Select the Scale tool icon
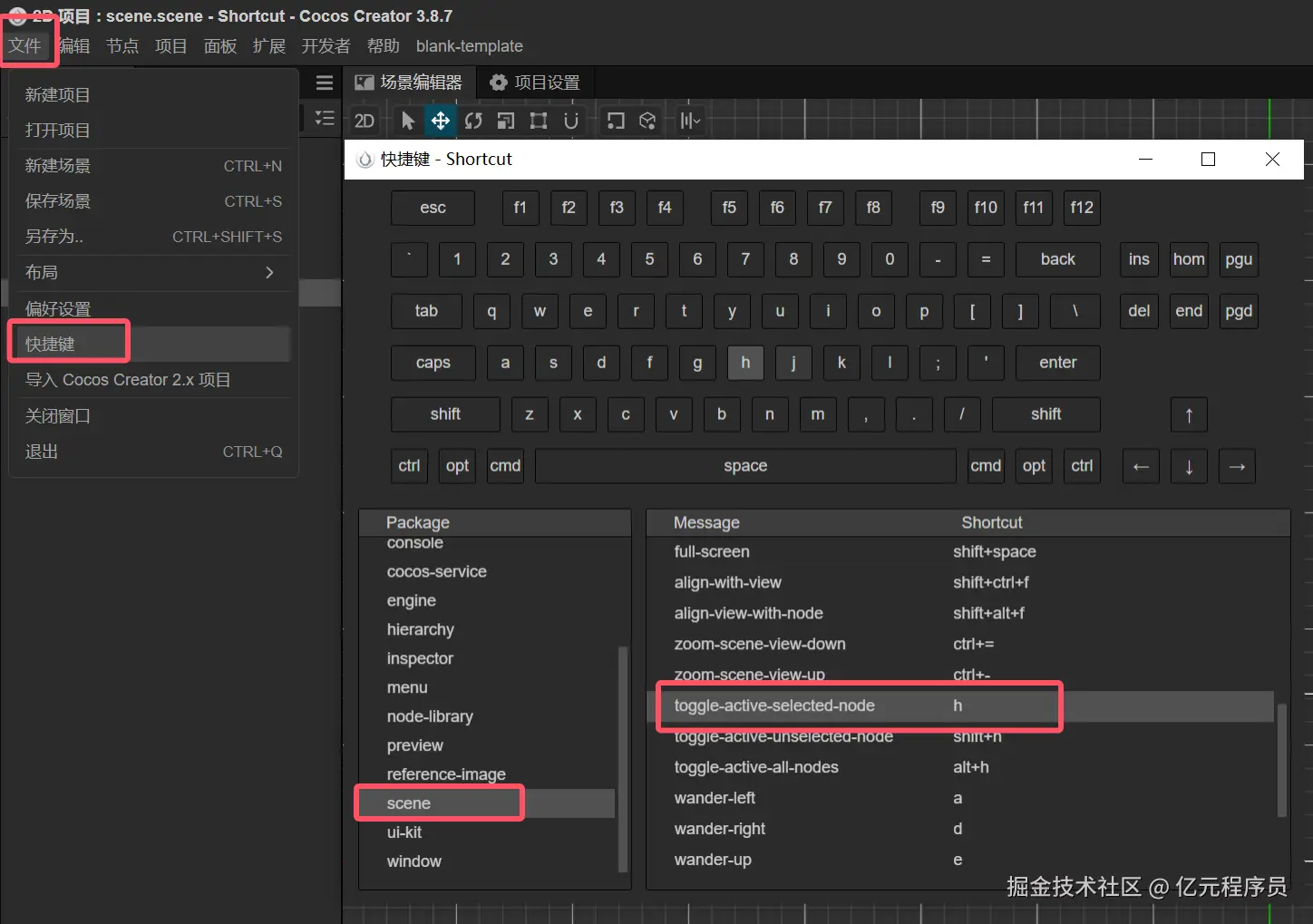 [506, 121]
